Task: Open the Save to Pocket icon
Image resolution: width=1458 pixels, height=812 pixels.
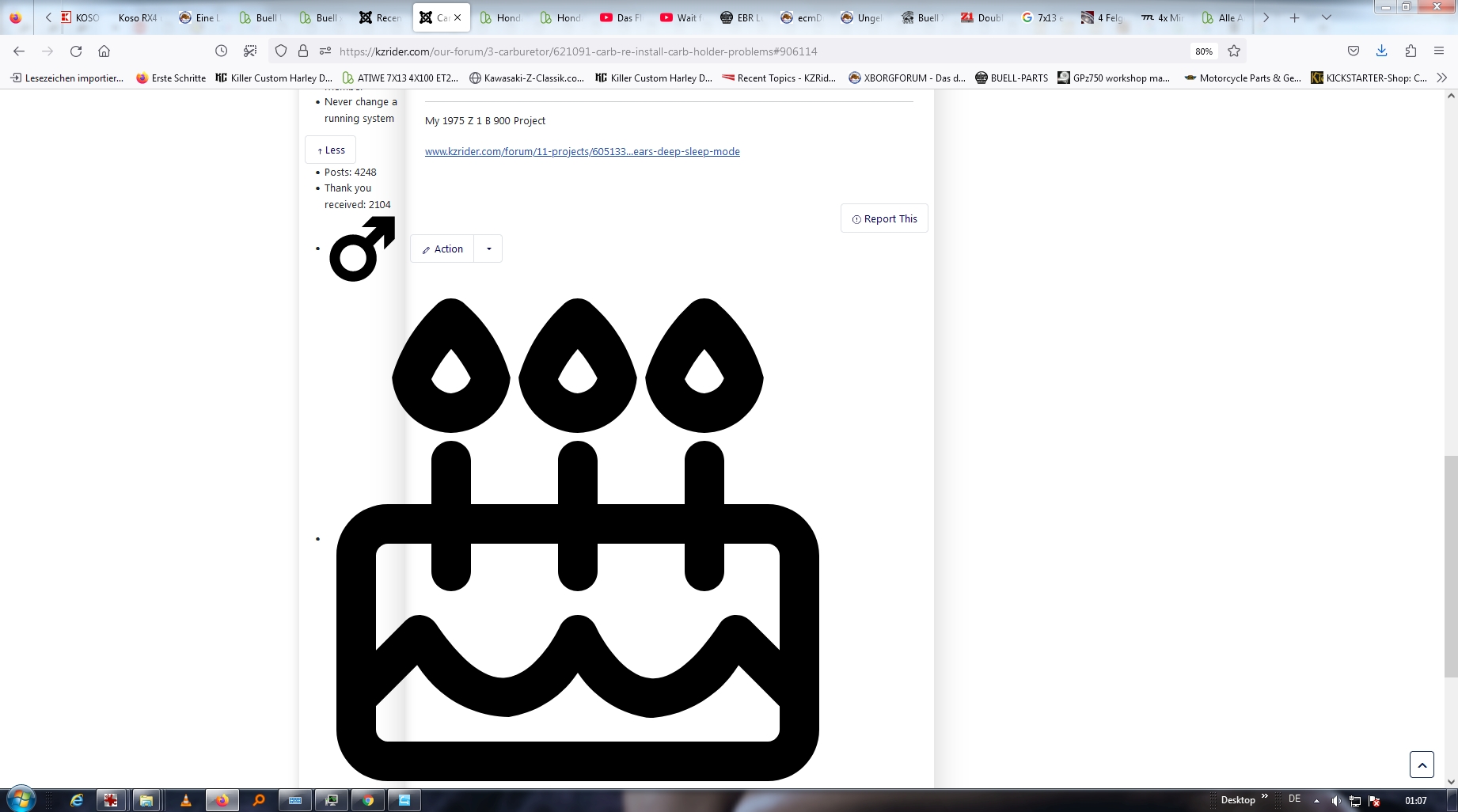Action: click(1354, 51)
